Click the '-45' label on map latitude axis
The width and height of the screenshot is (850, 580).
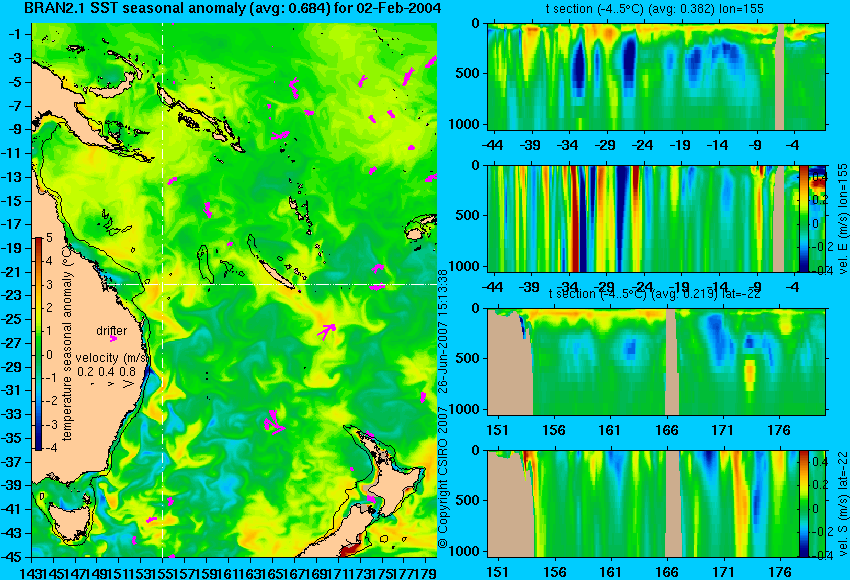[14, 557]
